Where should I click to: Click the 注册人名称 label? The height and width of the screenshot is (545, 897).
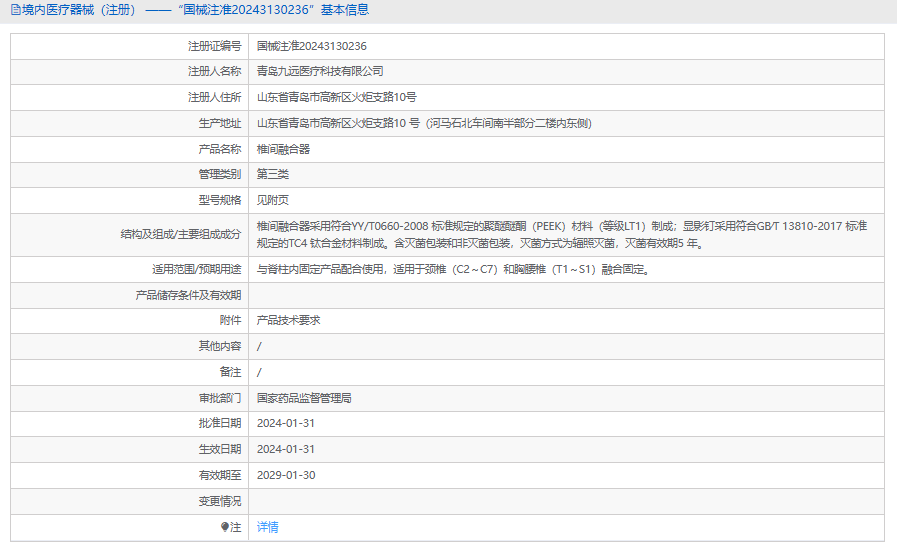pos(215,71)
